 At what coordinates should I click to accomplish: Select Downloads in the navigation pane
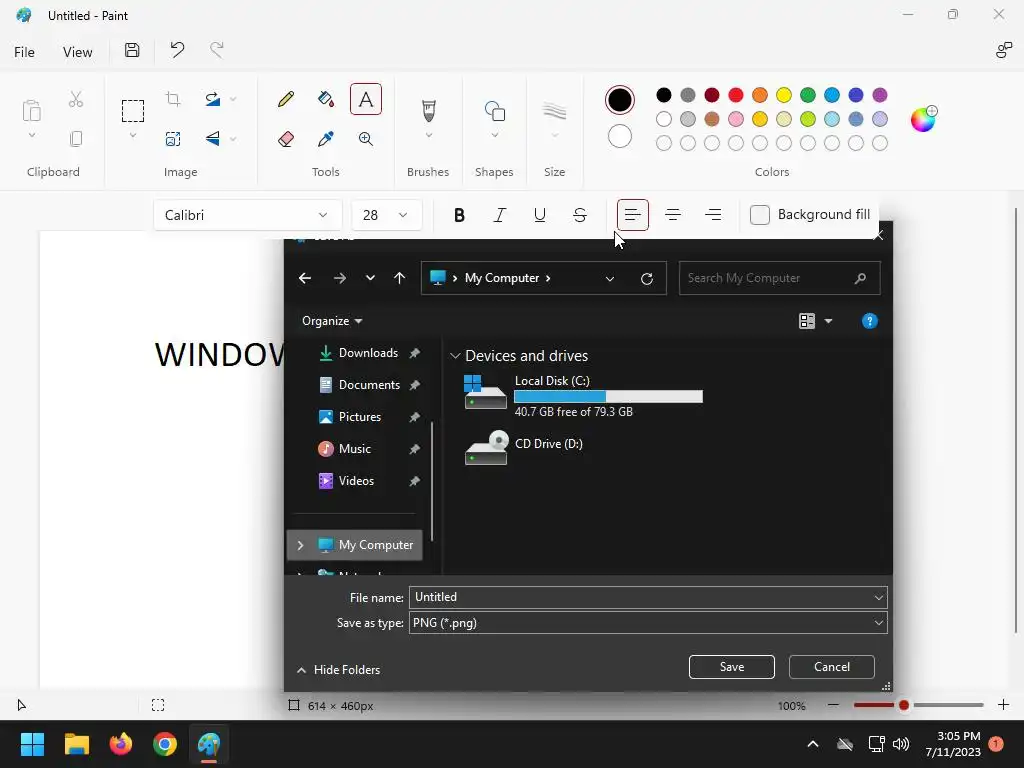click(368, 353)
